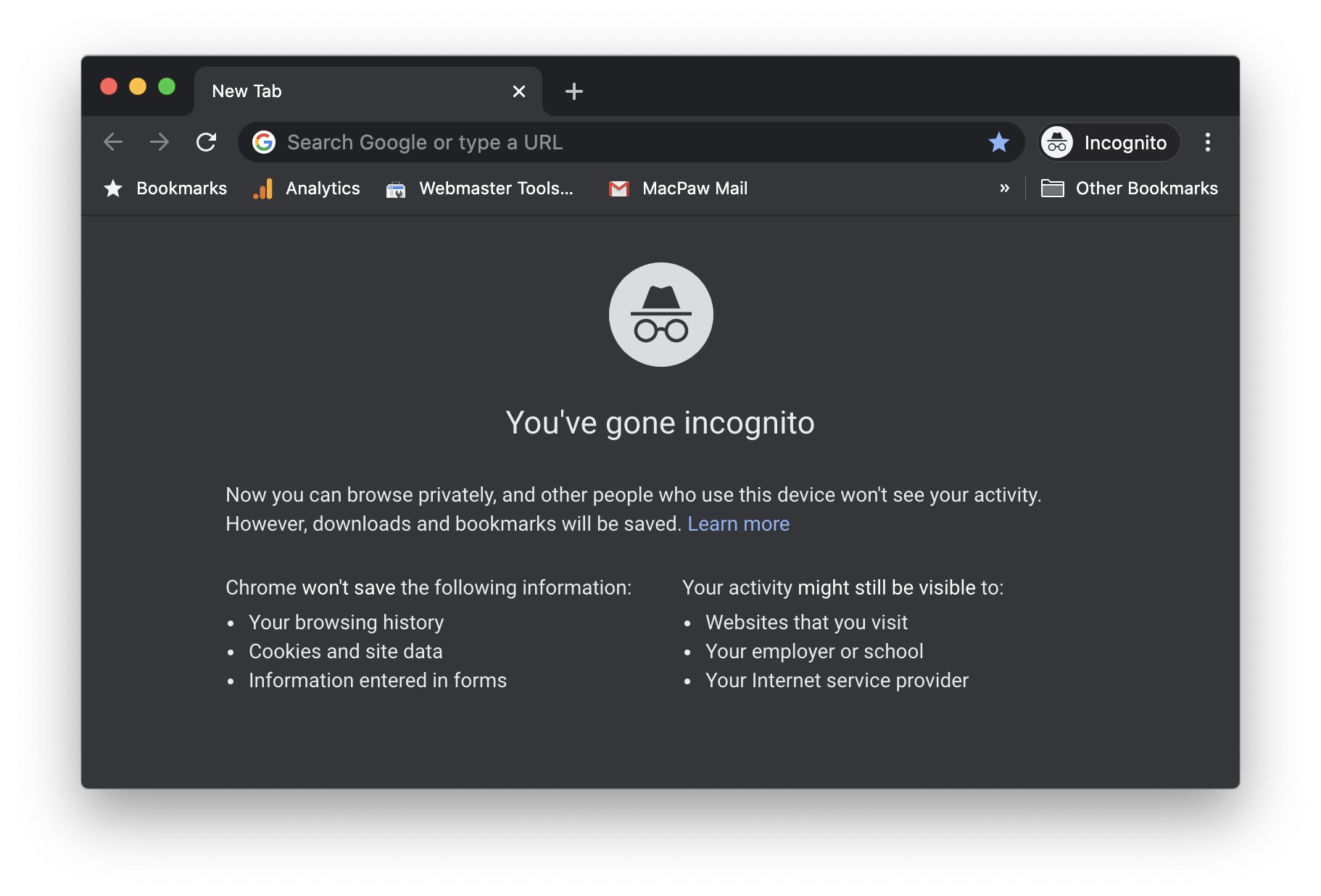The image size is (1321, 896).
Task: Click the large incognito hat-and-glasses icon
Action: click(x=661, y=315)
